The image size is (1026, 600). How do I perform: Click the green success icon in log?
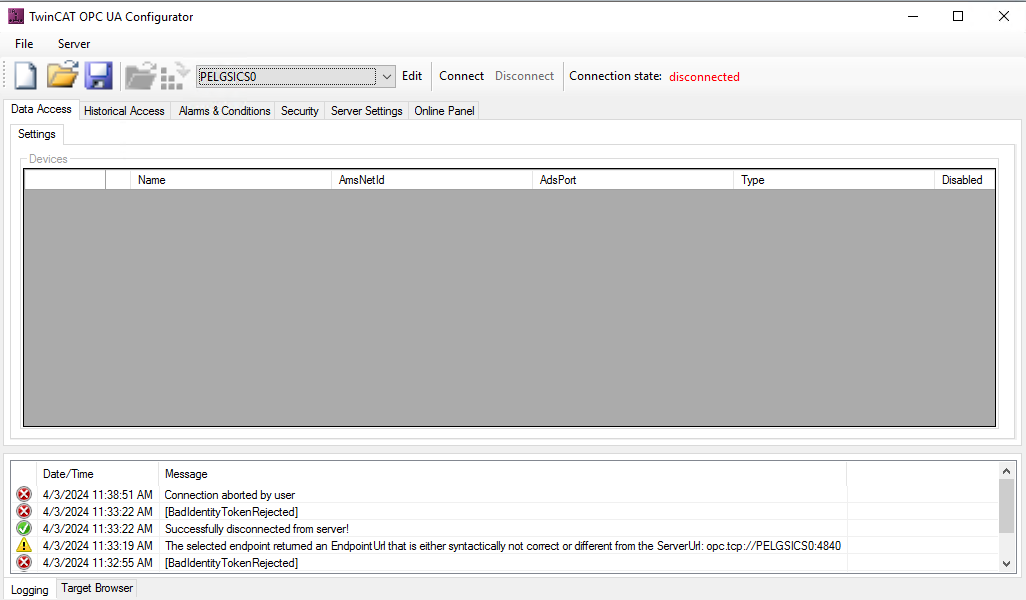click(x=24, y=529)
